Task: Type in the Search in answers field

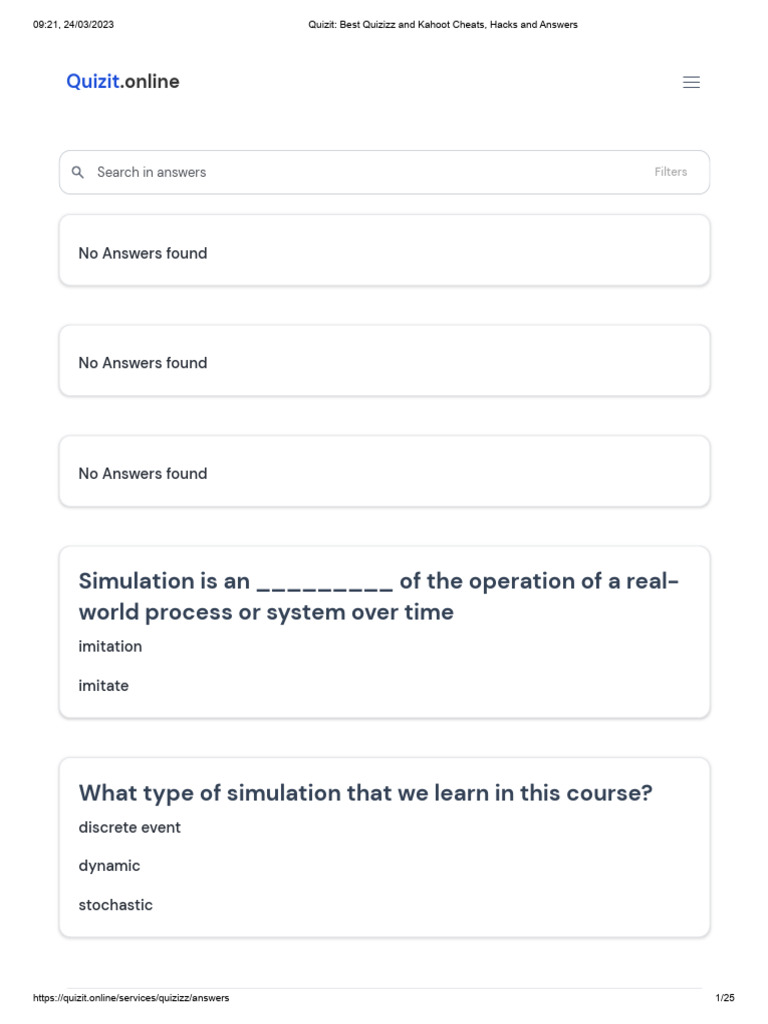Action: point(360,172)
